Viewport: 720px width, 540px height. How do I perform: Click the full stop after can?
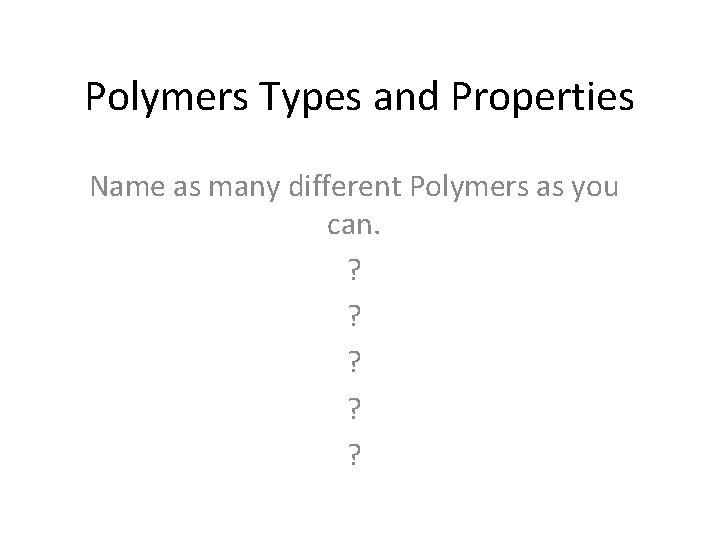click(377, 233)
